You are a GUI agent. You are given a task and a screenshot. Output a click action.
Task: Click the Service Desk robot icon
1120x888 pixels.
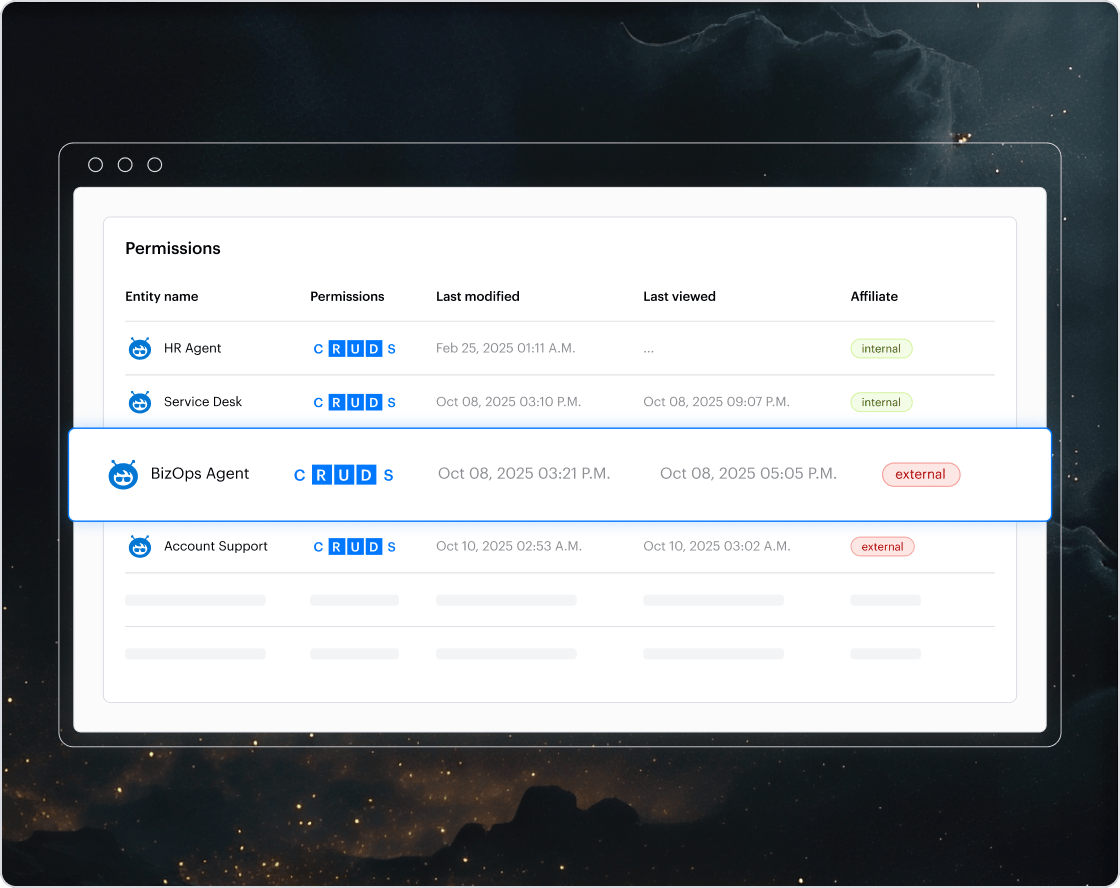(x=140, y=402)
